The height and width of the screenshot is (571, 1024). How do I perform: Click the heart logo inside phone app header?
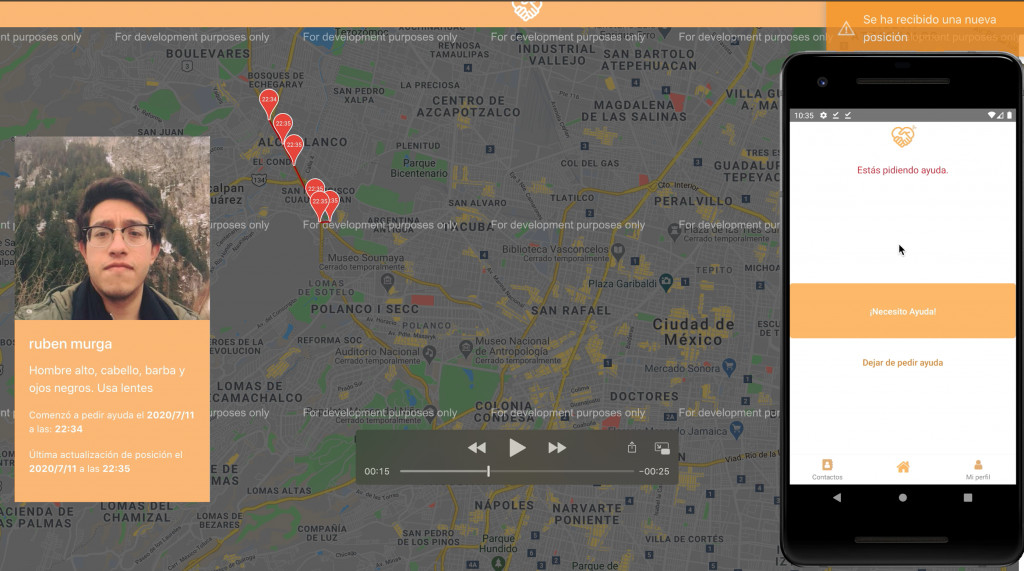[903, 136]
